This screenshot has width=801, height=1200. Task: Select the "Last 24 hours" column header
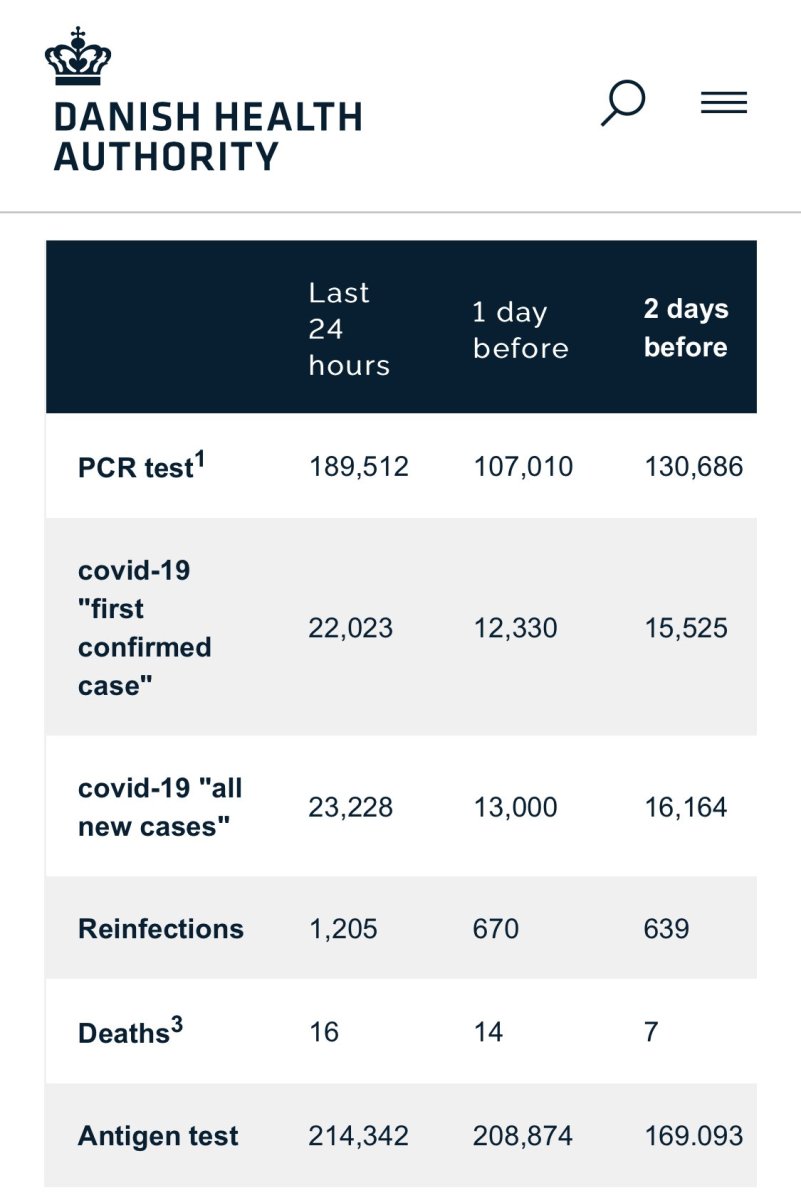click(349, 328)
